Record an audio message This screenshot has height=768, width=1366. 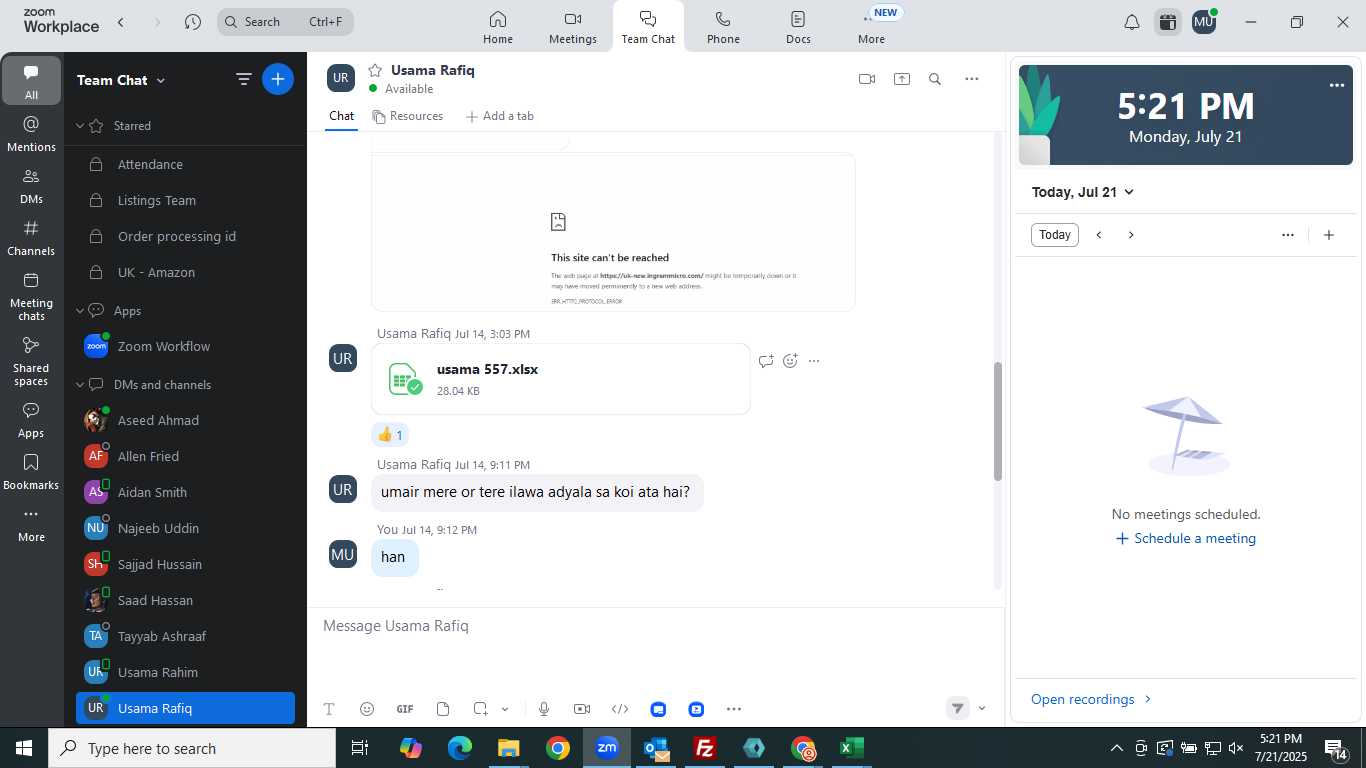pos(544,709)
